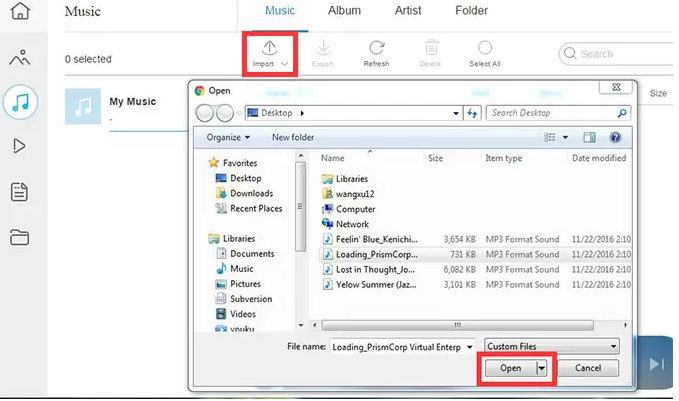Expand the Open button split arrow
The width and height of the screenshot is (679, 401).
(542, 368)
